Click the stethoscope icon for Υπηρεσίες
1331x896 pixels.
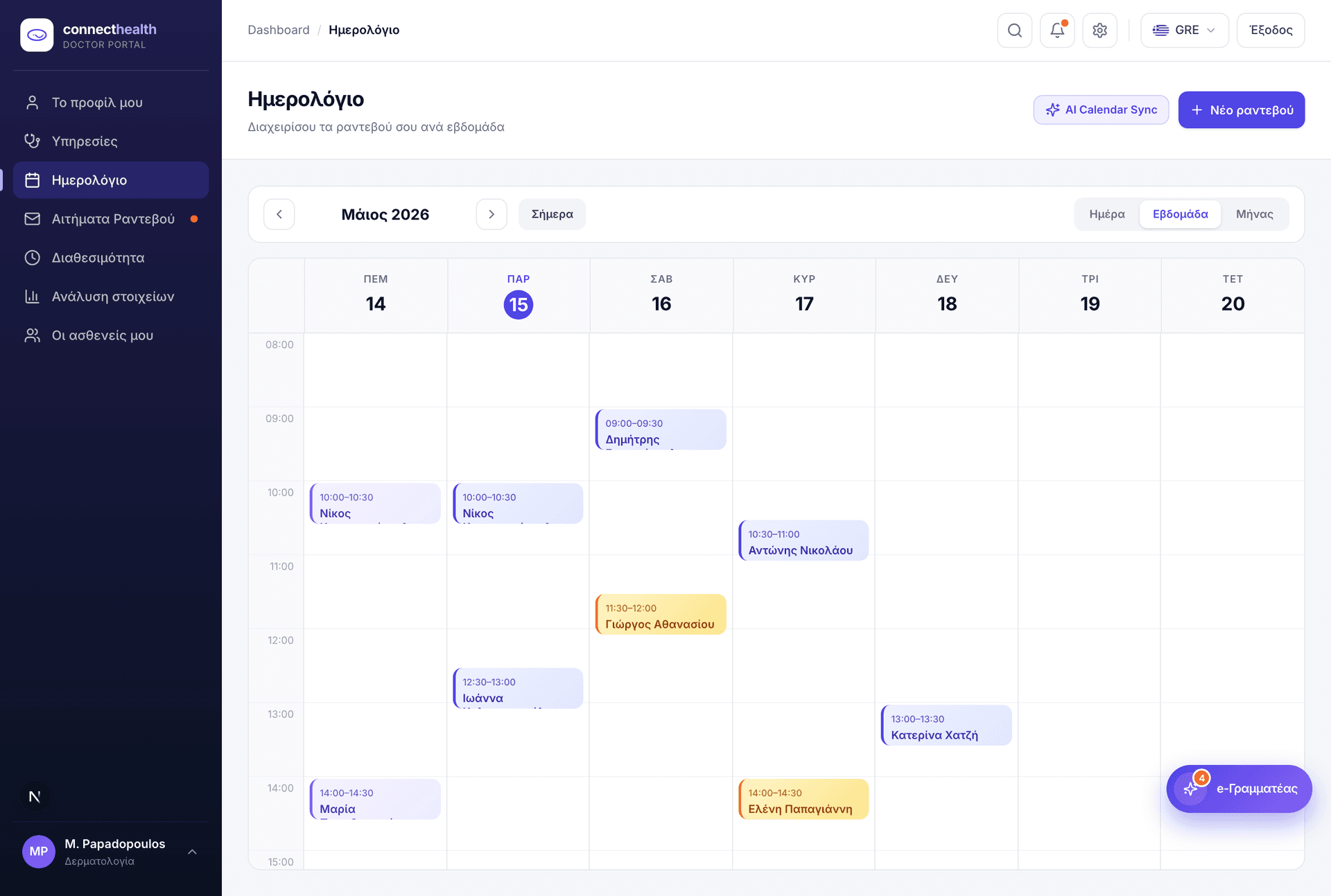pyautogui.click(x=33, y=141)
